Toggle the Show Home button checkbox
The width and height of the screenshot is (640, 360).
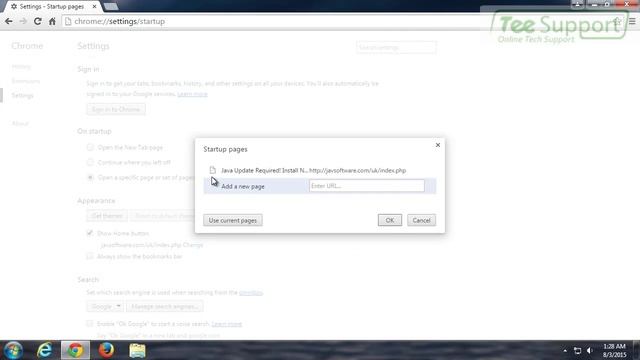pos(90,233)
